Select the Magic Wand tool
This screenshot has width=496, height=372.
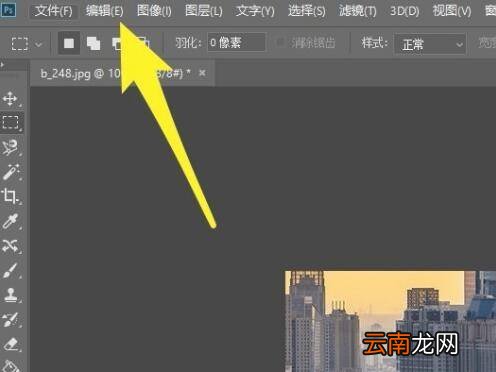tap(11, 172)
